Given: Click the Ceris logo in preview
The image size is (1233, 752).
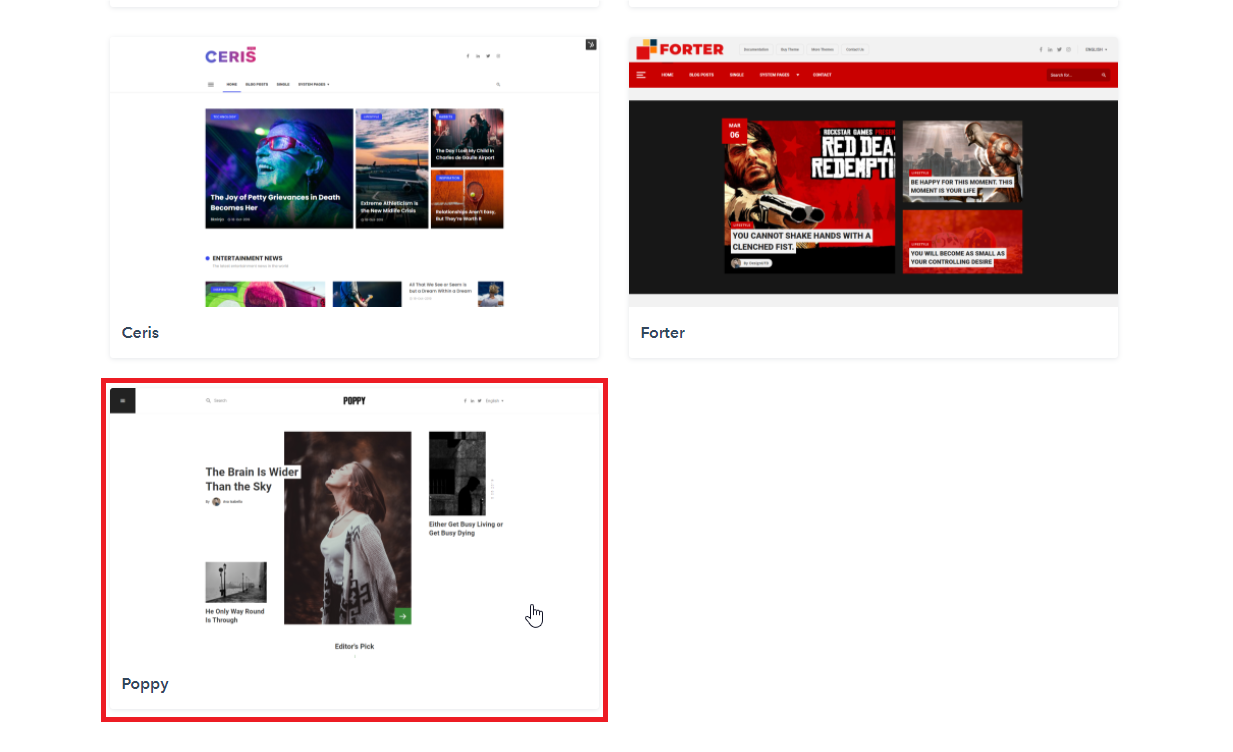Looking at the screenshot, I should (x=231, y=56).
